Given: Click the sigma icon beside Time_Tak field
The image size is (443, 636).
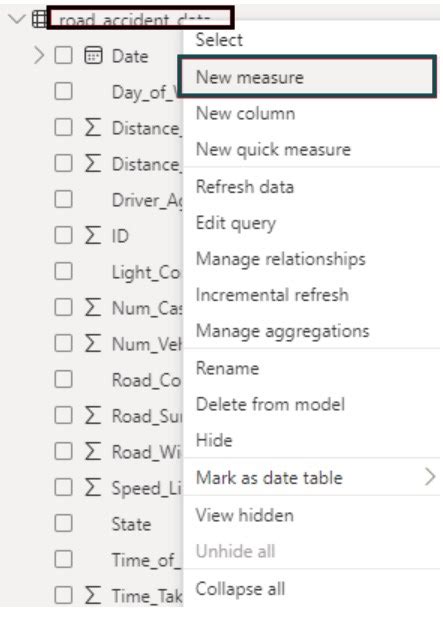Looking at the screenshot, I should 92,595.
